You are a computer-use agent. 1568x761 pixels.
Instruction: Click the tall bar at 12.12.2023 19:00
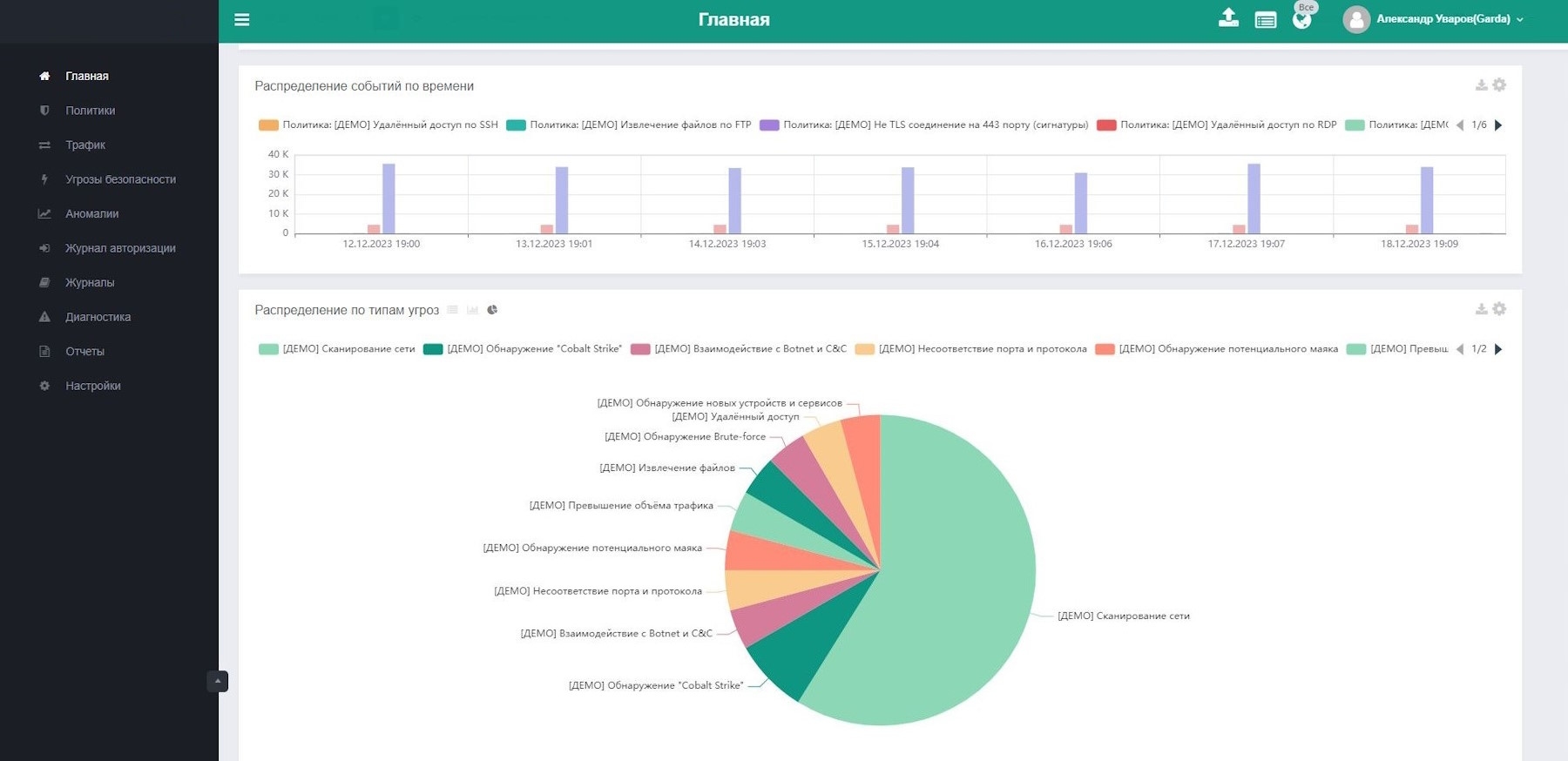(x=389, y=199)
